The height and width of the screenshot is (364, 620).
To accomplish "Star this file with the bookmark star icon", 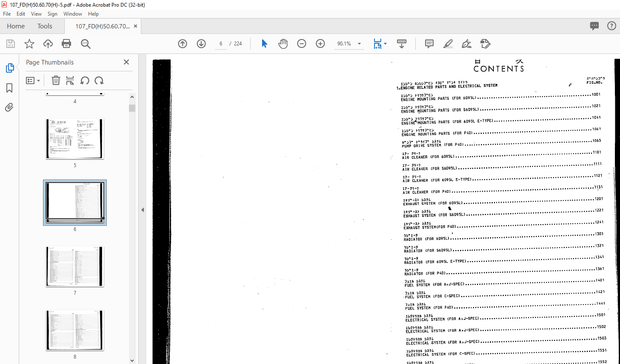I will click(29, 44).
